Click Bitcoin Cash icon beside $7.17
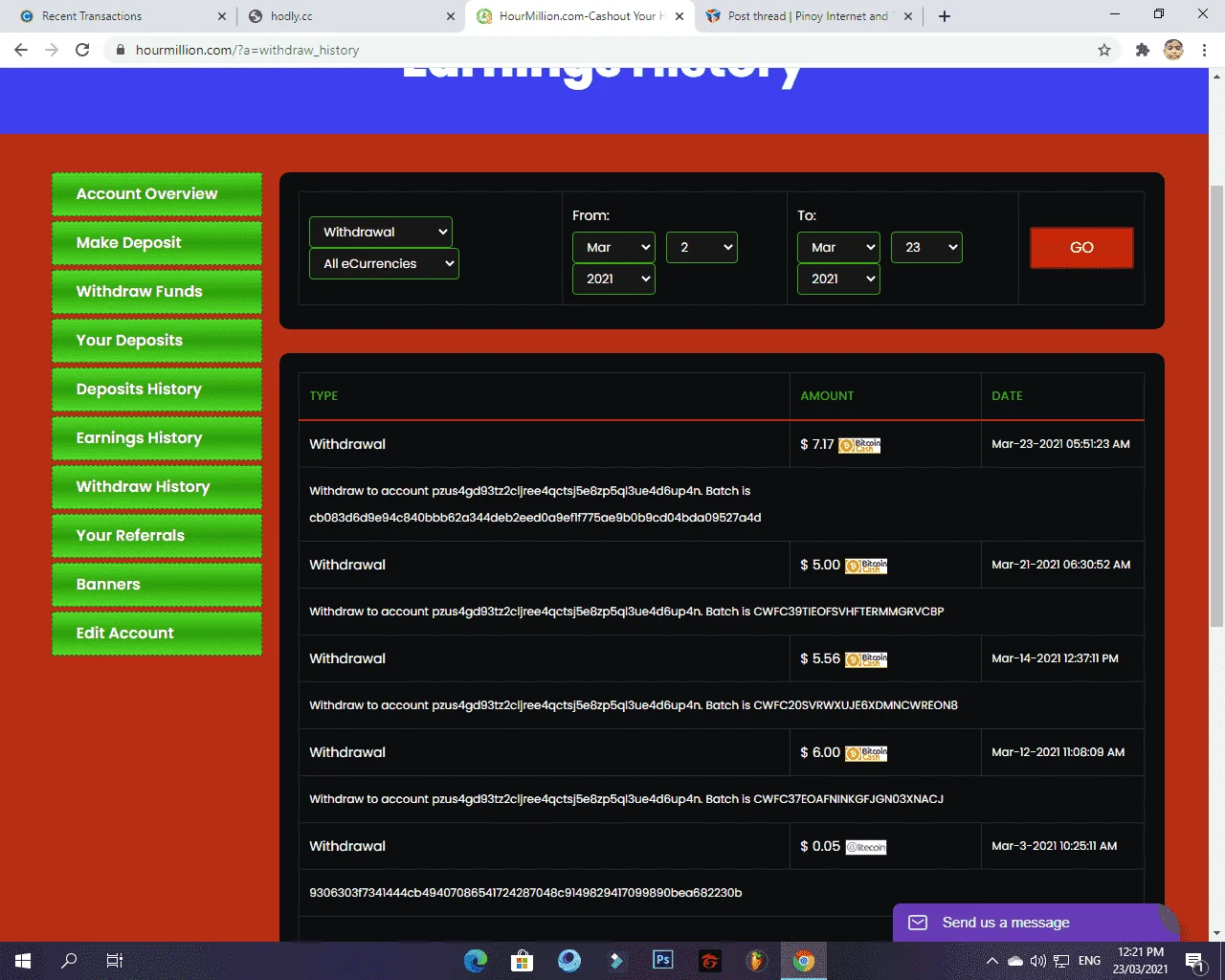Image resolution: width=1225 pixels, height=980 pixels. coord(859,445)
